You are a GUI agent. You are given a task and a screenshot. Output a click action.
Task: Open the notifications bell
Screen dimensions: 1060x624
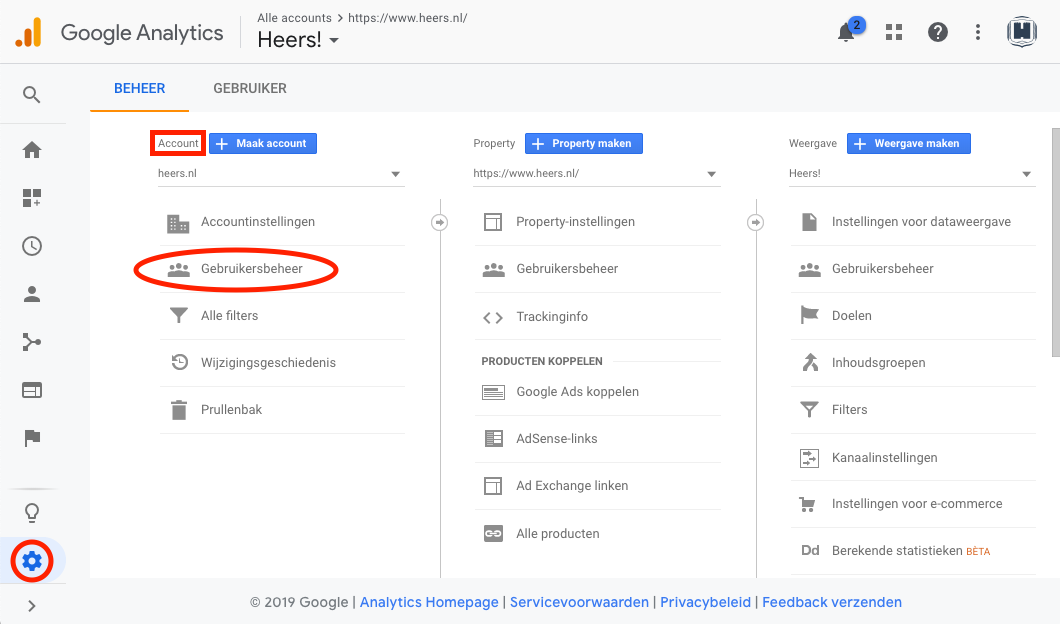(846, 32)
